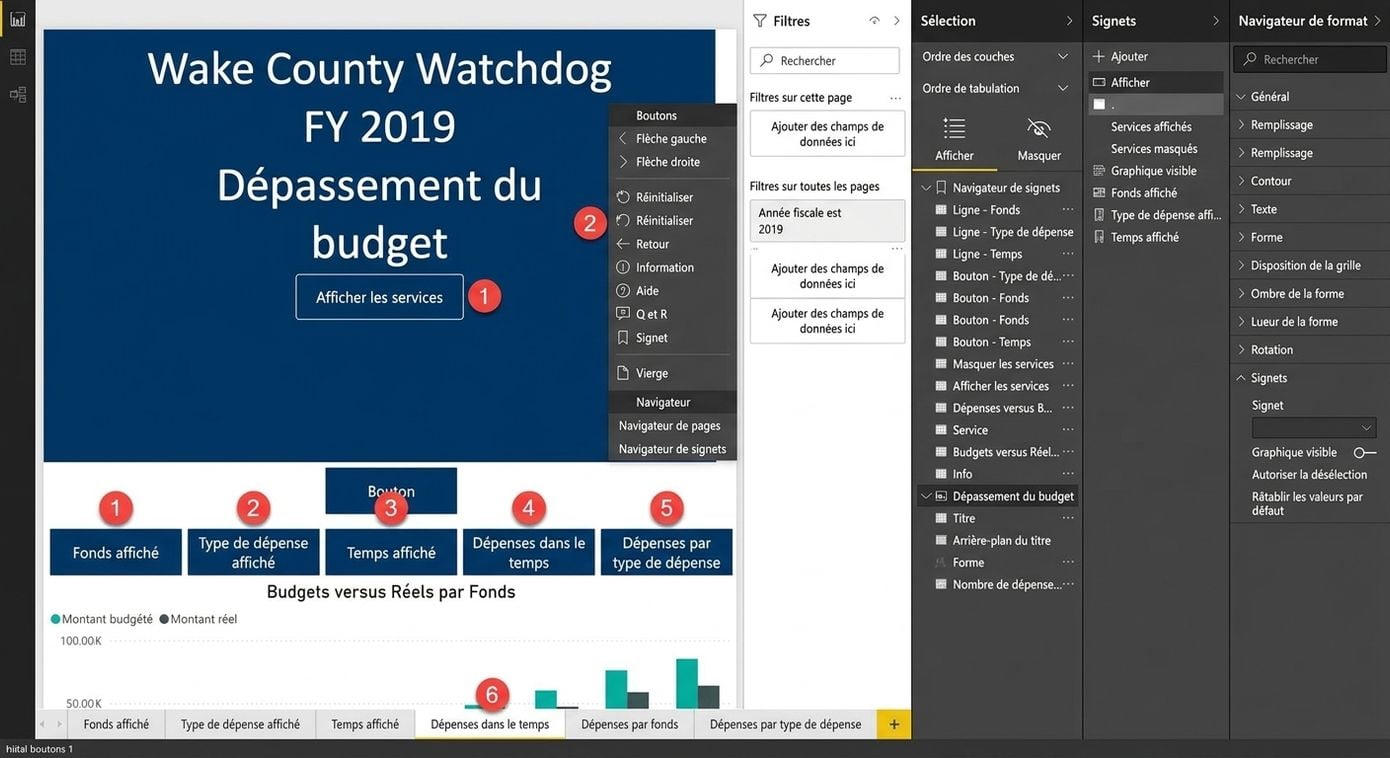Open more options for Ligne - Temps layer
1390x758 pixels.
[x=1068, y=254]
